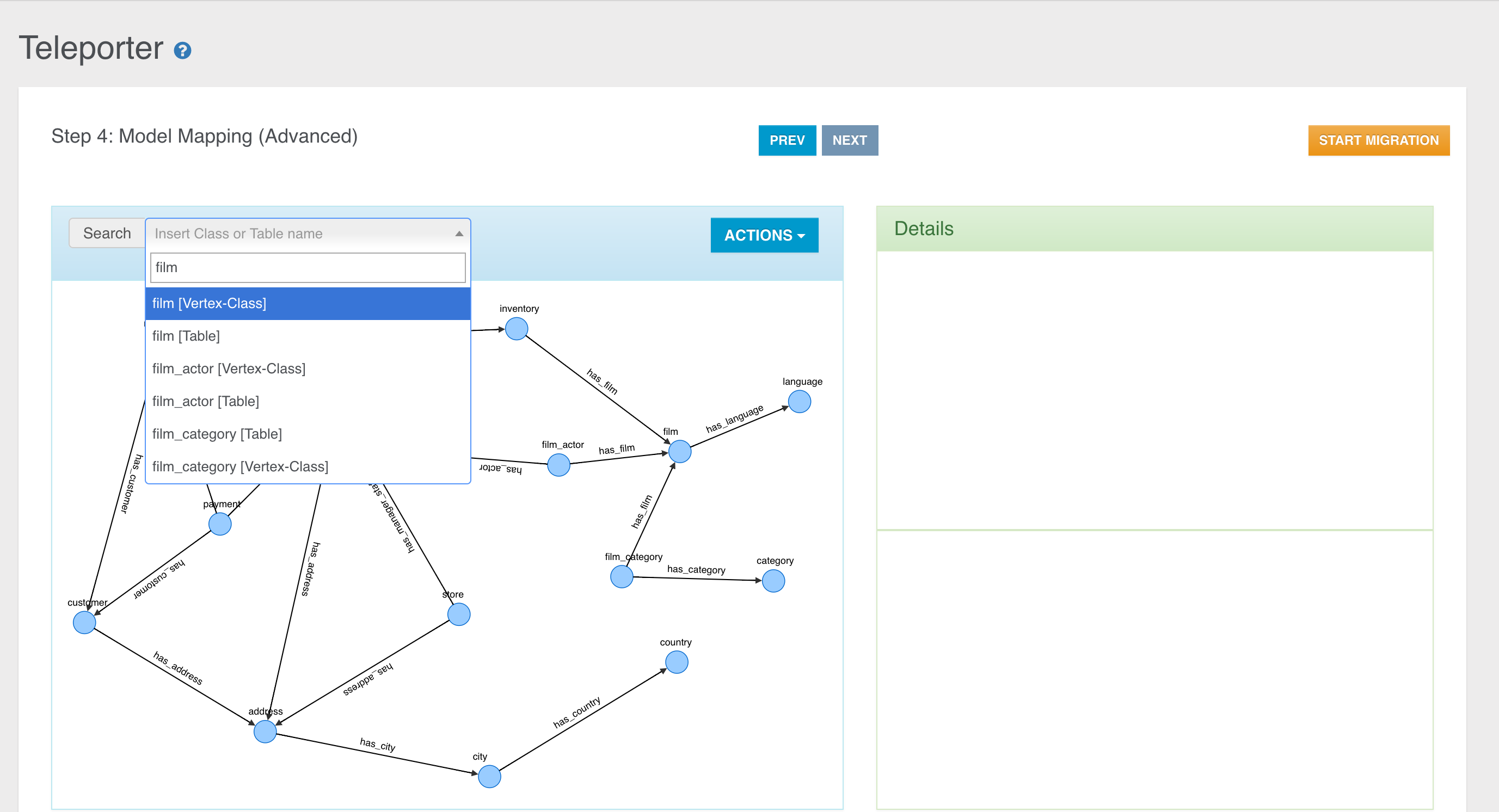Click the PREV navigation button

point(787,140)
